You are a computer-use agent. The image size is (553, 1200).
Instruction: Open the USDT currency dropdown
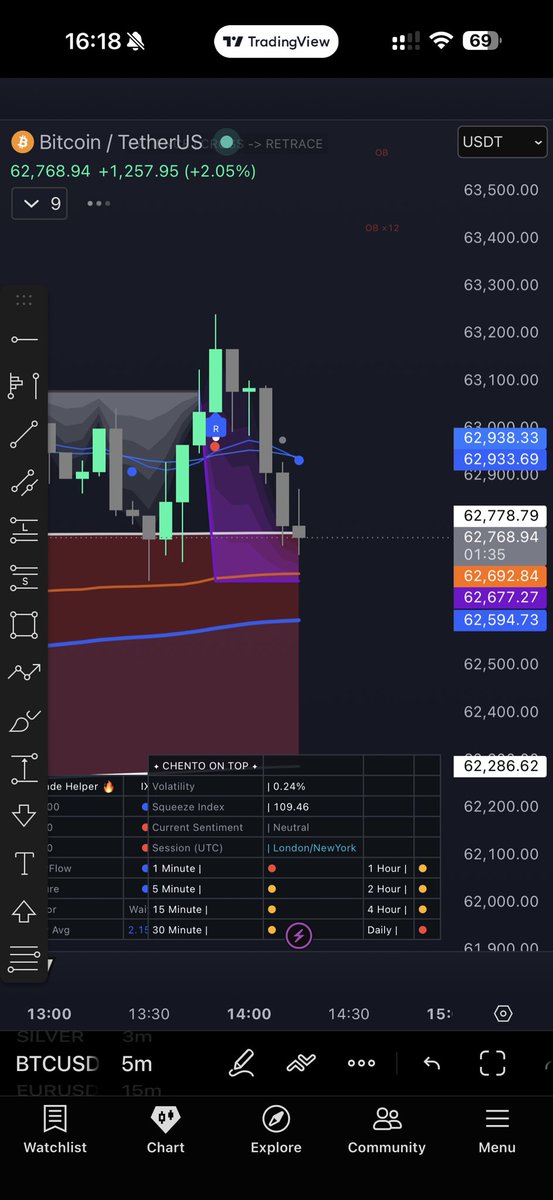pos(503,142)
